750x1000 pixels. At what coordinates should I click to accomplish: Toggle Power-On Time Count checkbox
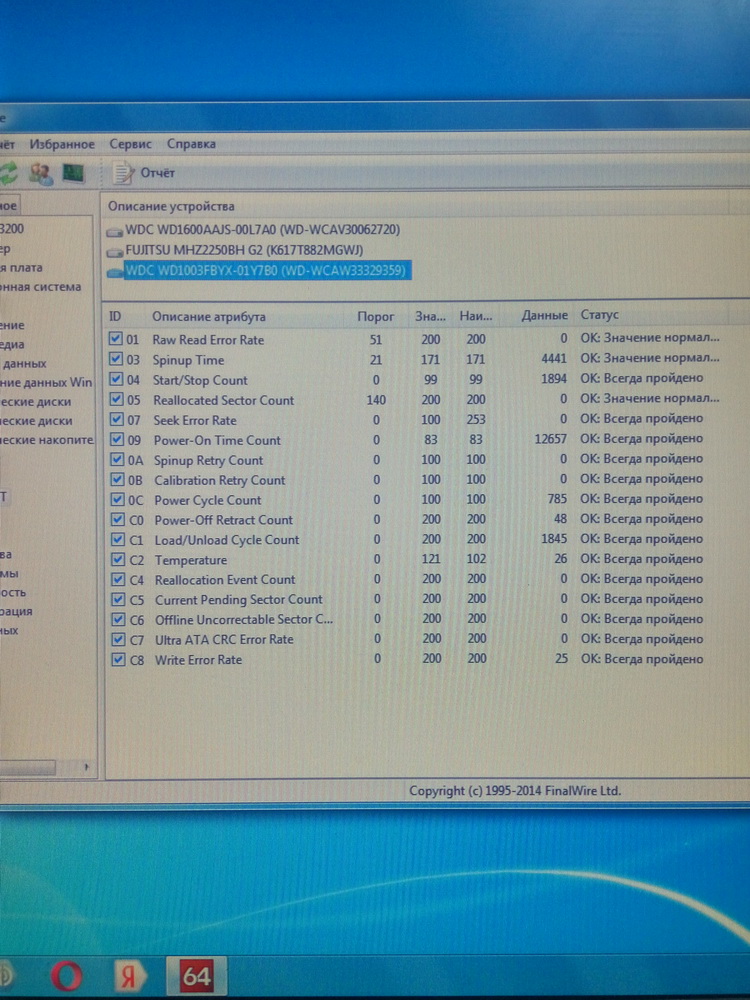click(117, 439)
